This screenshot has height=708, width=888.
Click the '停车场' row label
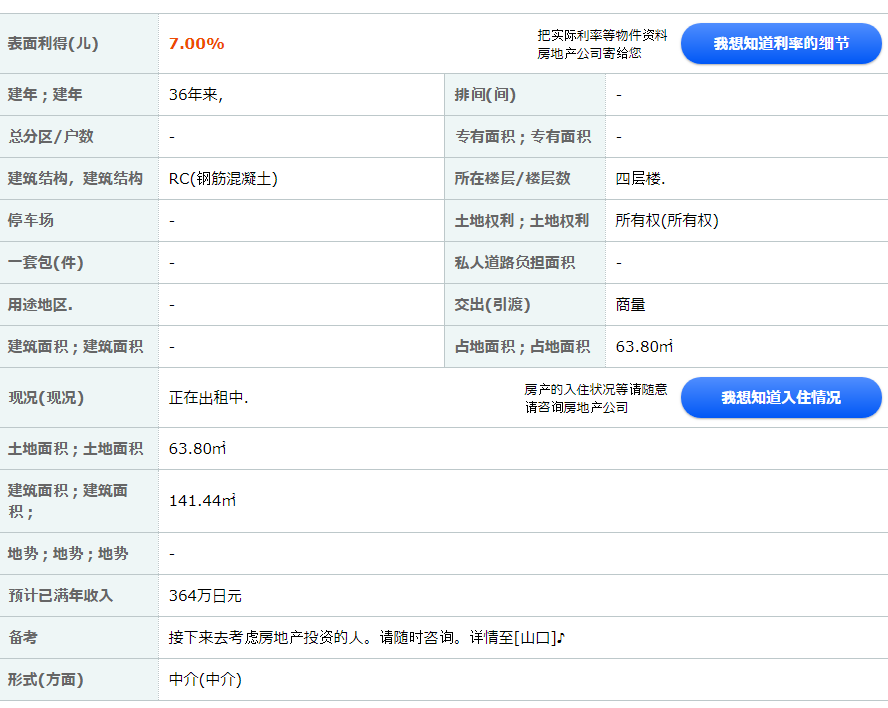coord(31,221)
